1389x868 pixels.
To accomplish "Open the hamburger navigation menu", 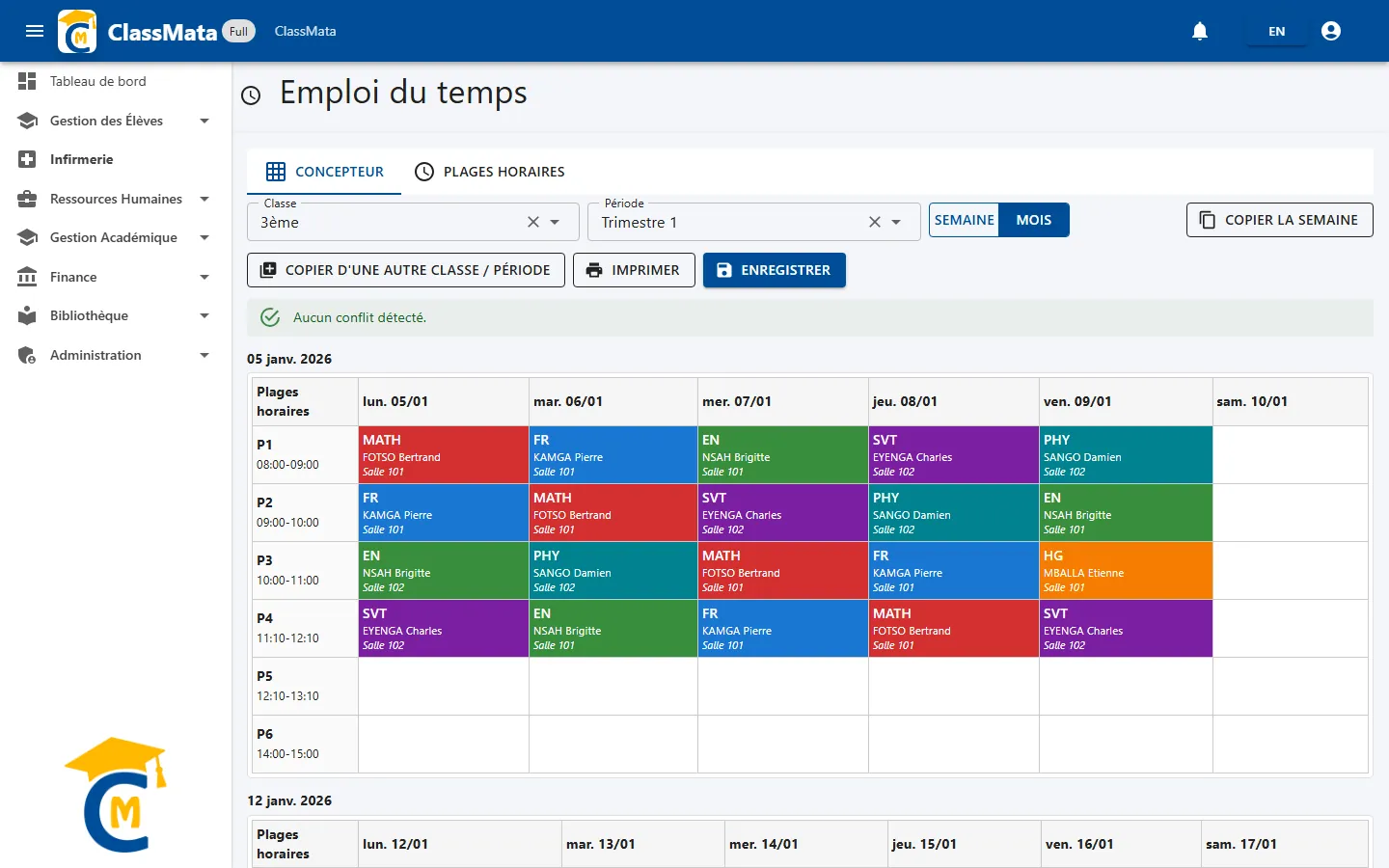I will 35,31.
